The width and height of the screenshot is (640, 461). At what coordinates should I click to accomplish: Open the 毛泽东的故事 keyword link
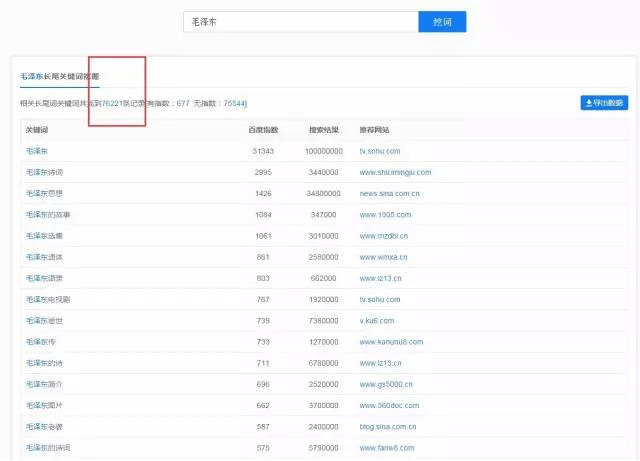(x=48, y=214)
